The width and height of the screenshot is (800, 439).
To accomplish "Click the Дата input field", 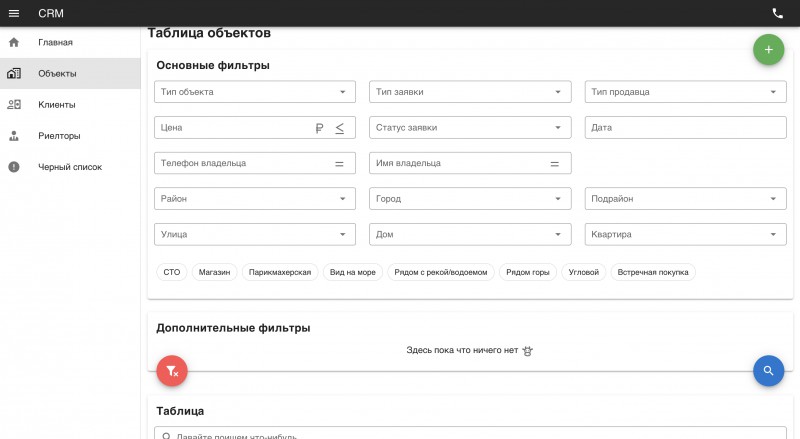I will [685, 128].
